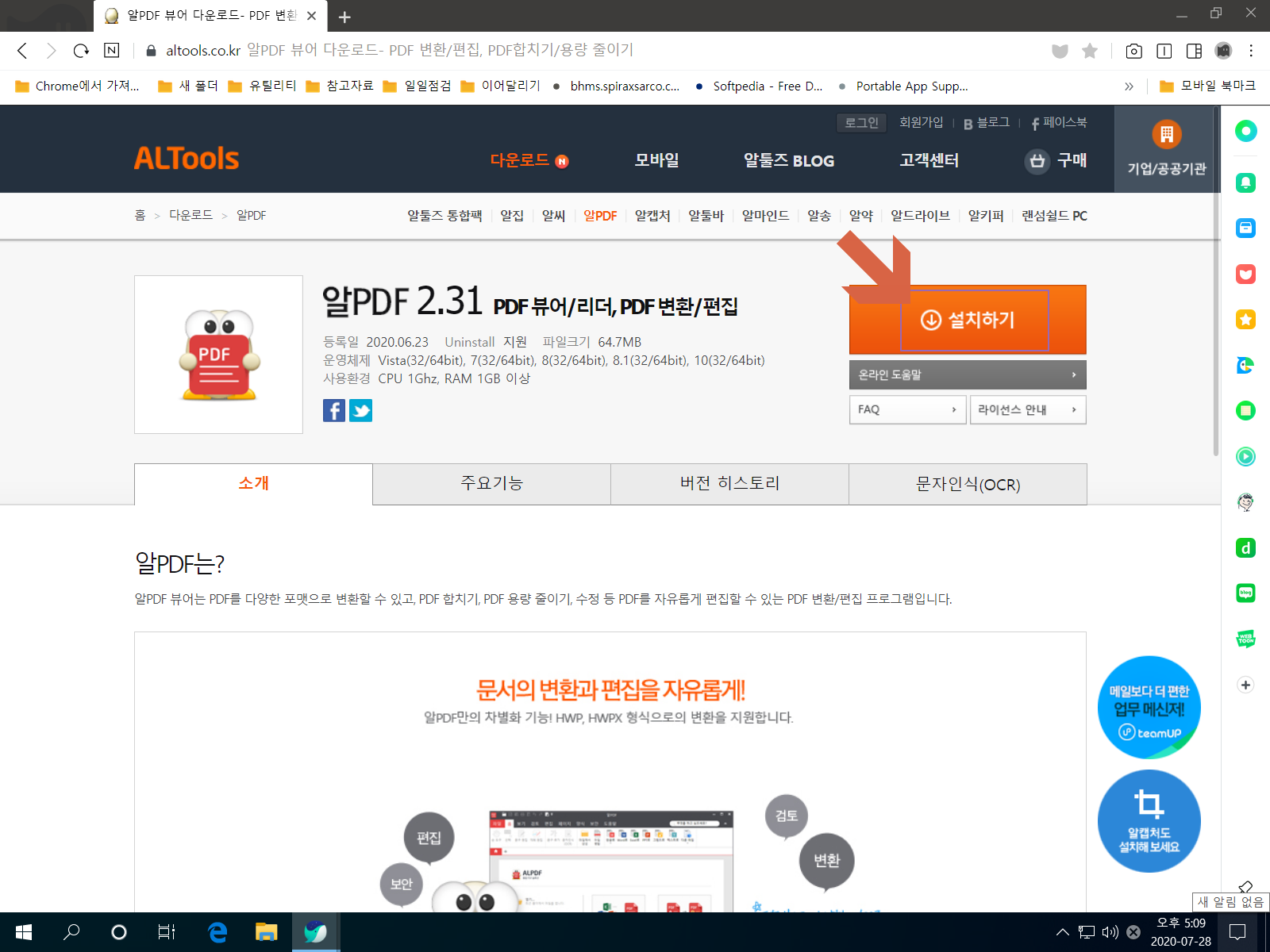Switch to the 주요기능 tab
1270x952 pixels.
pyautogui.click(x=491, y=484)
